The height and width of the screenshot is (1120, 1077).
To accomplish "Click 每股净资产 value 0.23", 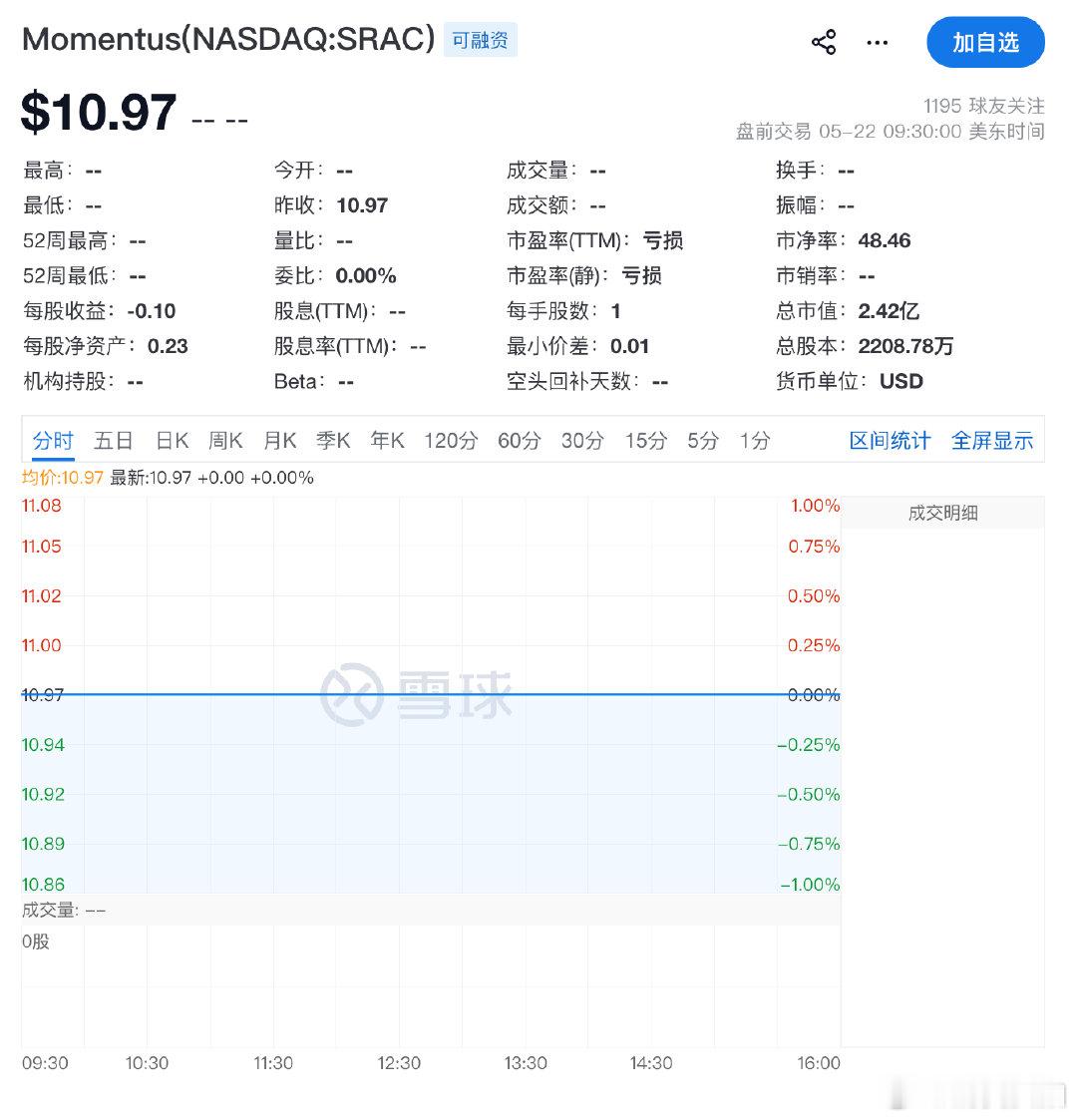I will click(x=168, y=346).
